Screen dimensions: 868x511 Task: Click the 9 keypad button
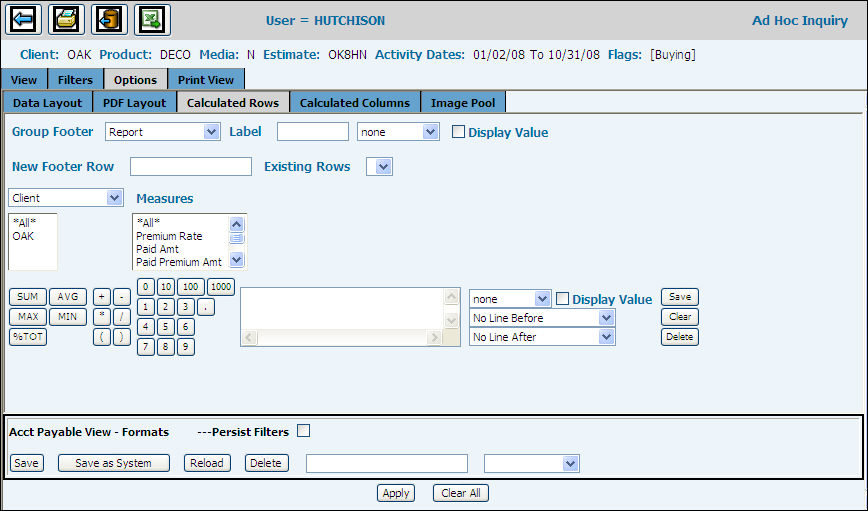coord(185,347)
